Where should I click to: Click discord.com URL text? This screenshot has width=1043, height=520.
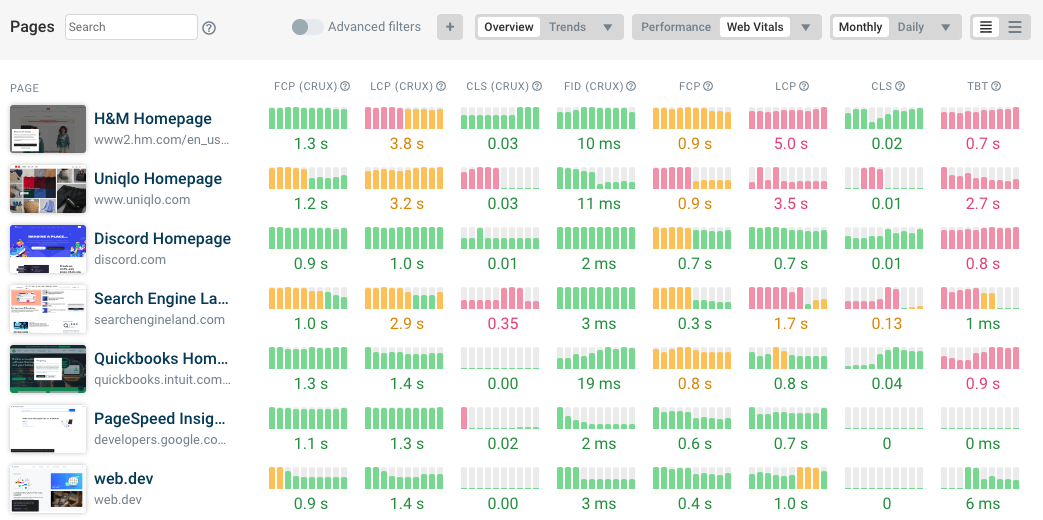point(130,259)
